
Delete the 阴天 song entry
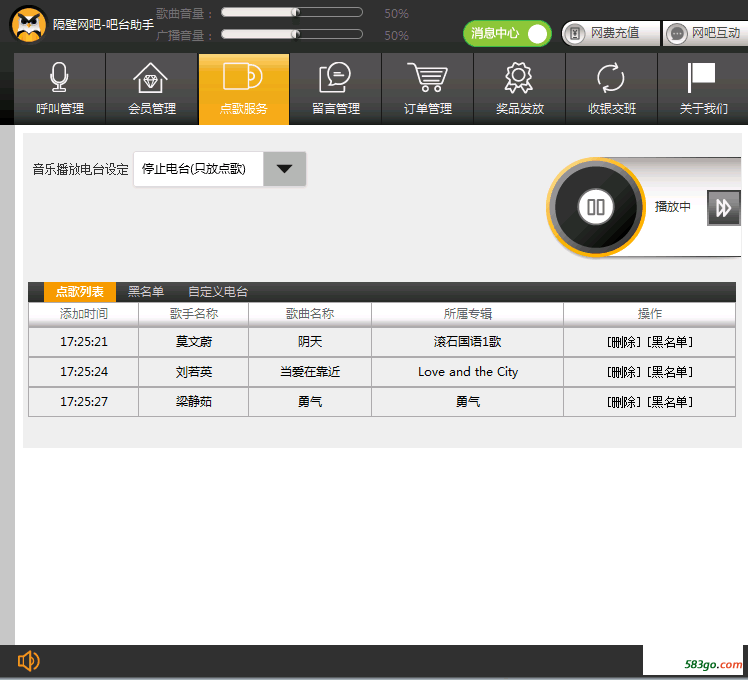(x=624, y=342)
